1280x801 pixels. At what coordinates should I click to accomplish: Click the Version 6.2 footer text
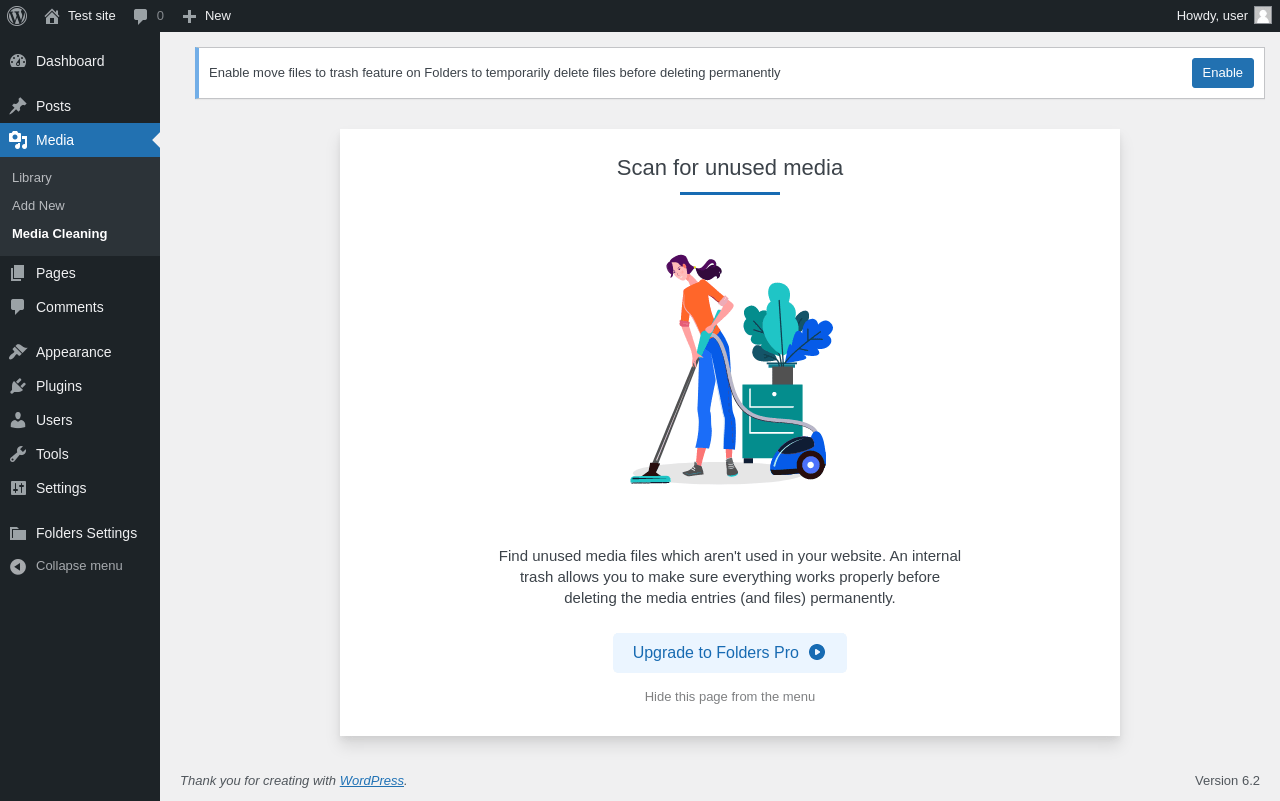pyautogui.click(x=1227, y=780)
